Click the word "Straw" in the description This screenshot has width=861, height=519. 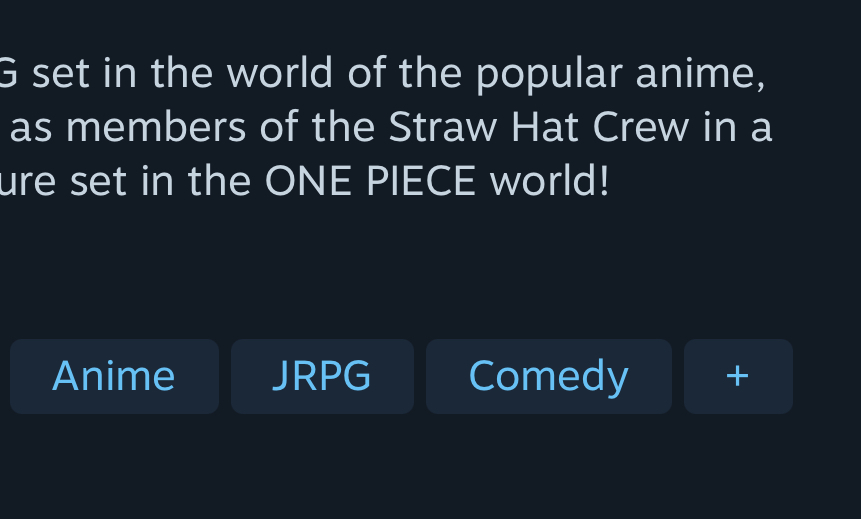tap(442, 127)
